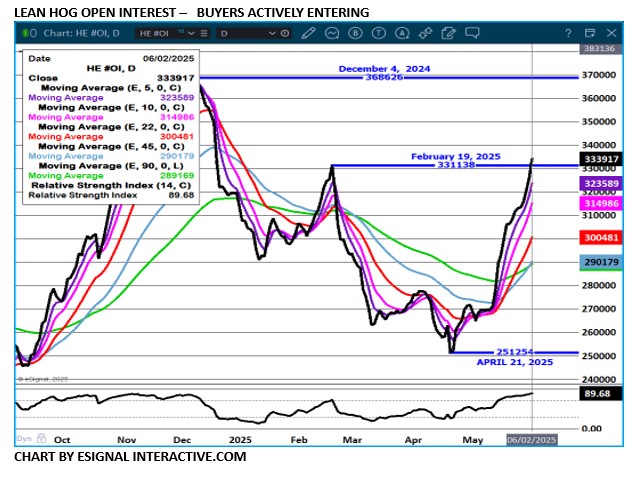Click the clock icon beside interval box
The image size is (639, 478).
[x=286, y=33]
